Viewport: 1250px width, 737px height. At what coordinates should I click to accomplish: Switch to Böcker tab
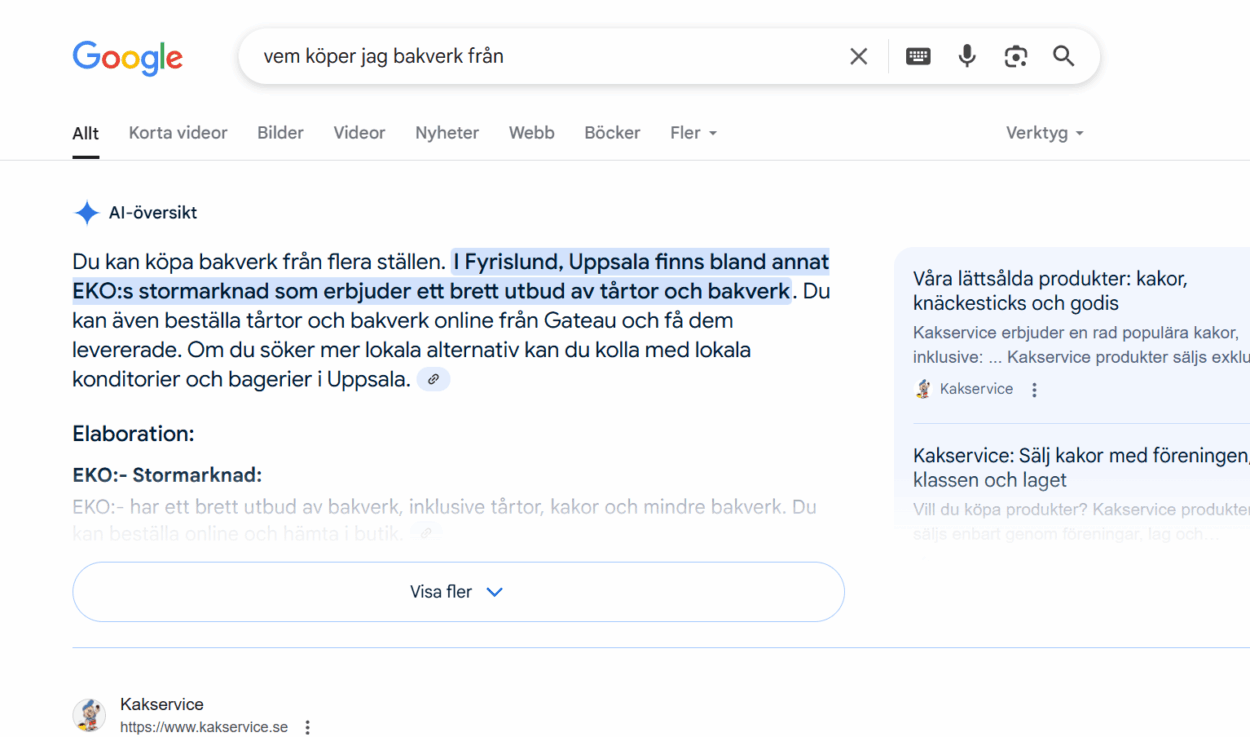pyautogui.click(x=612, y=133)
